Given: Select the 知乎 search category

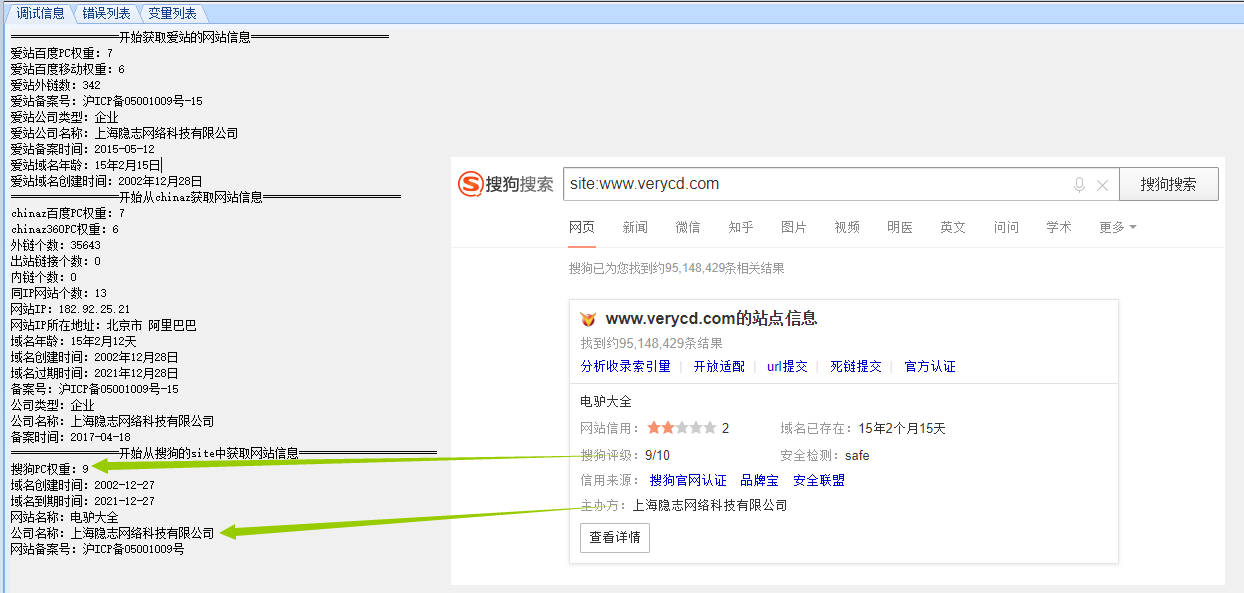Looking at the screenshot, I should point(741,227).
